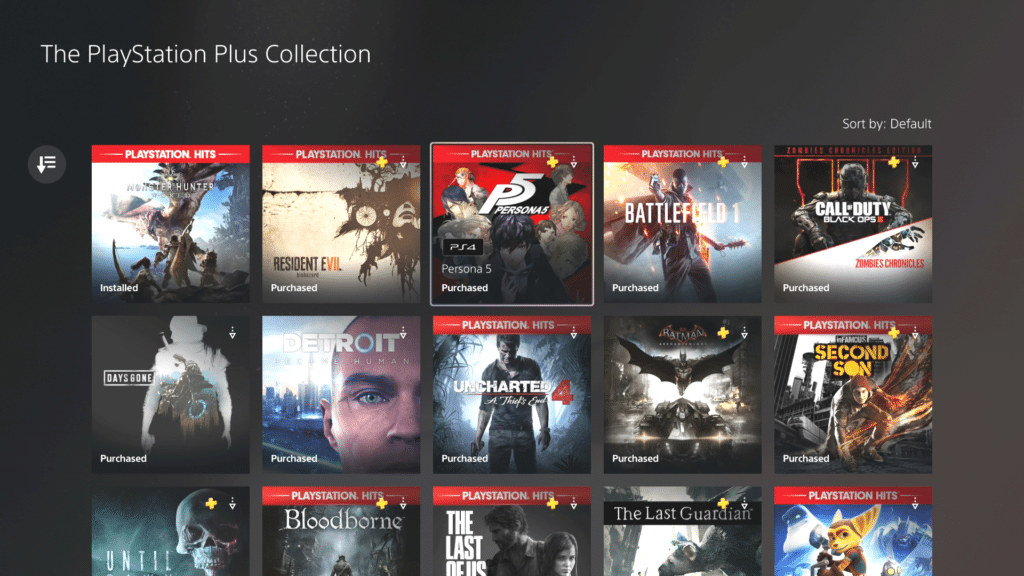This screenshot has height=576, width=1024.
Task: Click PlayStation Hits banner on Ratchet & Clank tile
Action: 853,496
